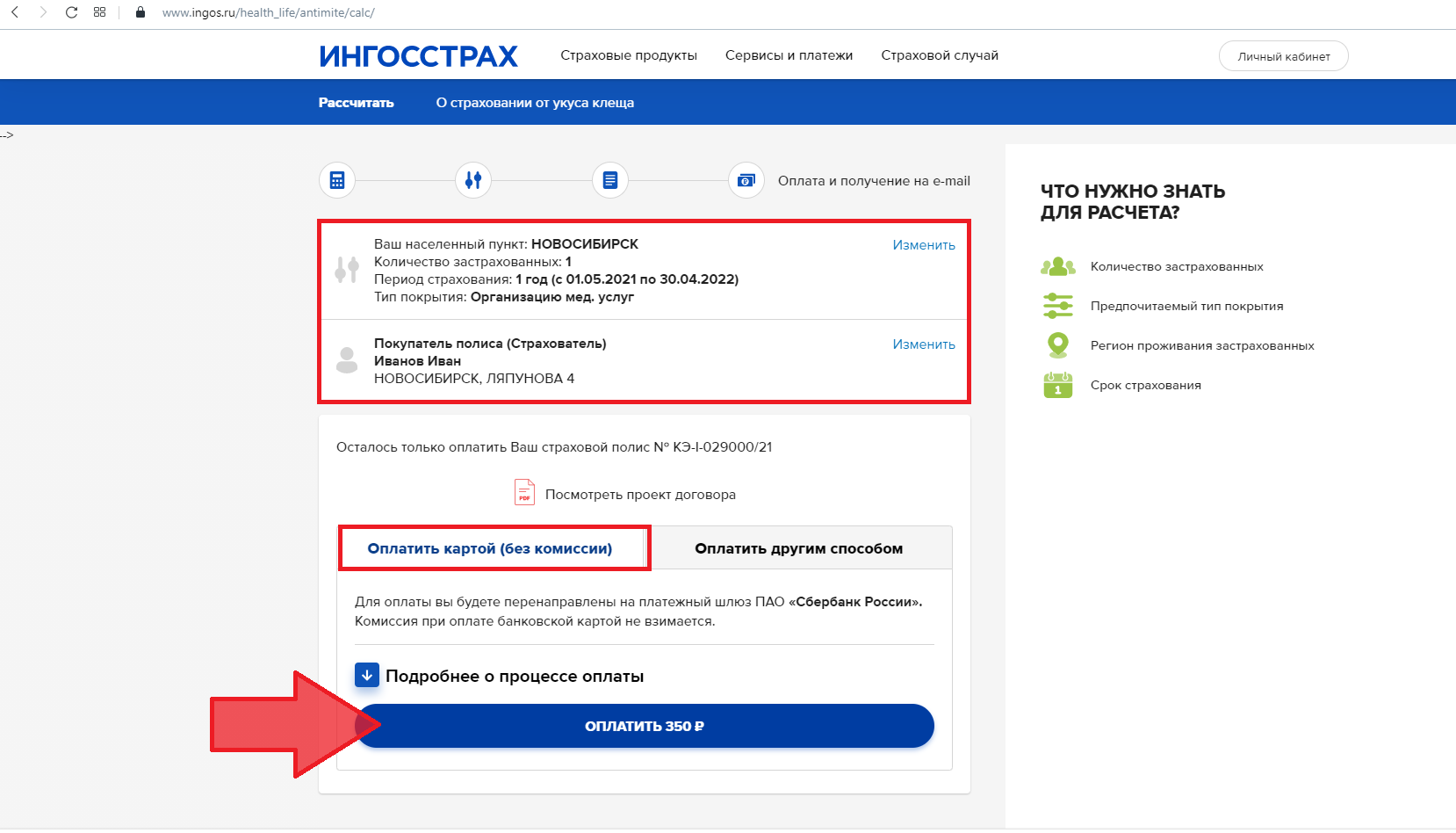Open the browser tab grid icon

click(x=99, y=12)
